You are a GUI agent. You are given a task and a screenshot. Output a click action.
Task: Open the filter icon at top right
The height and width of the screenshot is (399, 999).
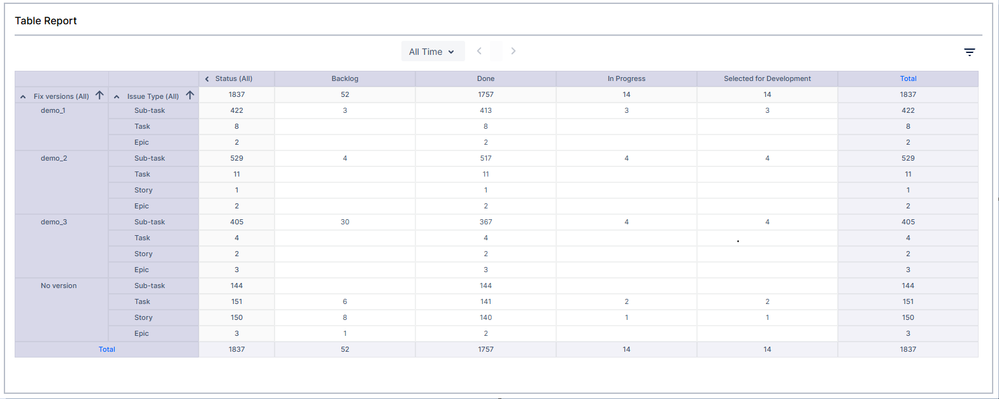(969, 52)
